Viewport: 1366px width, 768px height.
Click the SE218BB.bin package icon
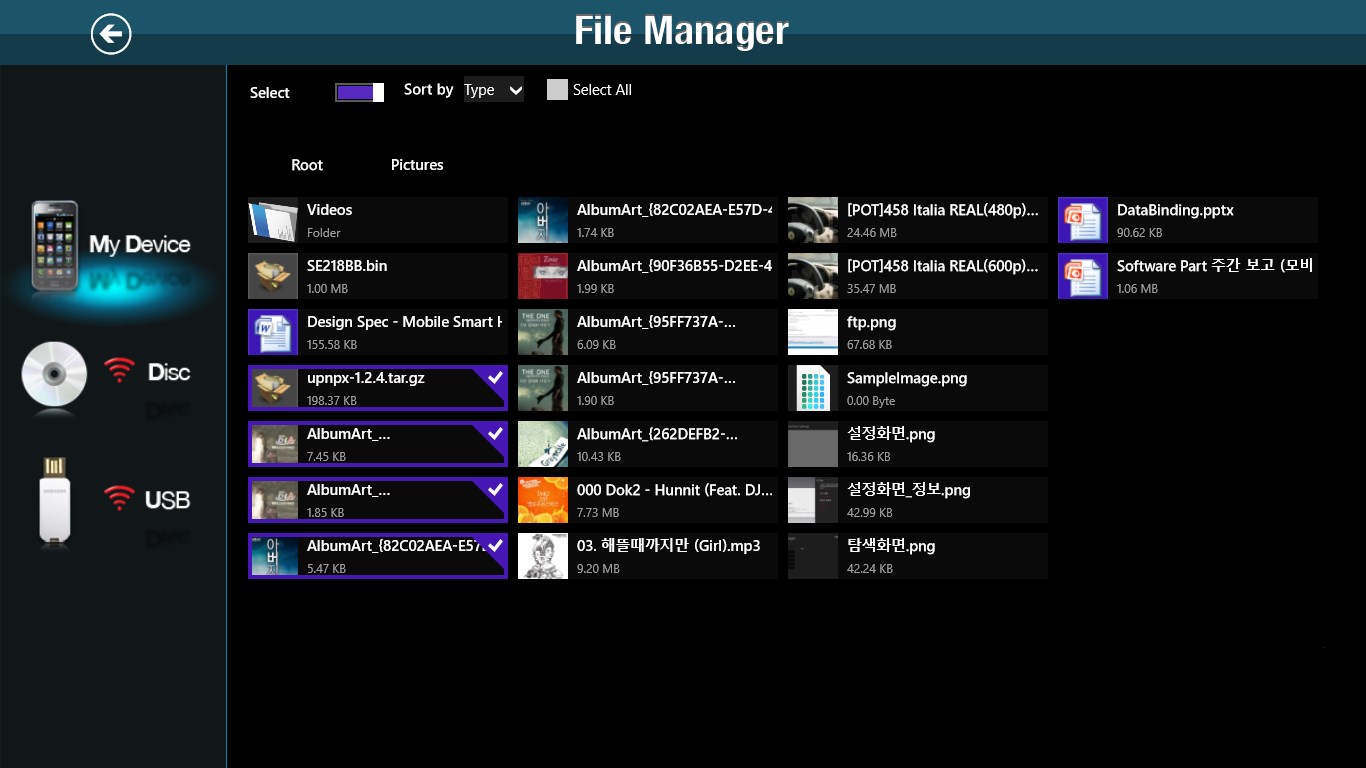(273, 276)
